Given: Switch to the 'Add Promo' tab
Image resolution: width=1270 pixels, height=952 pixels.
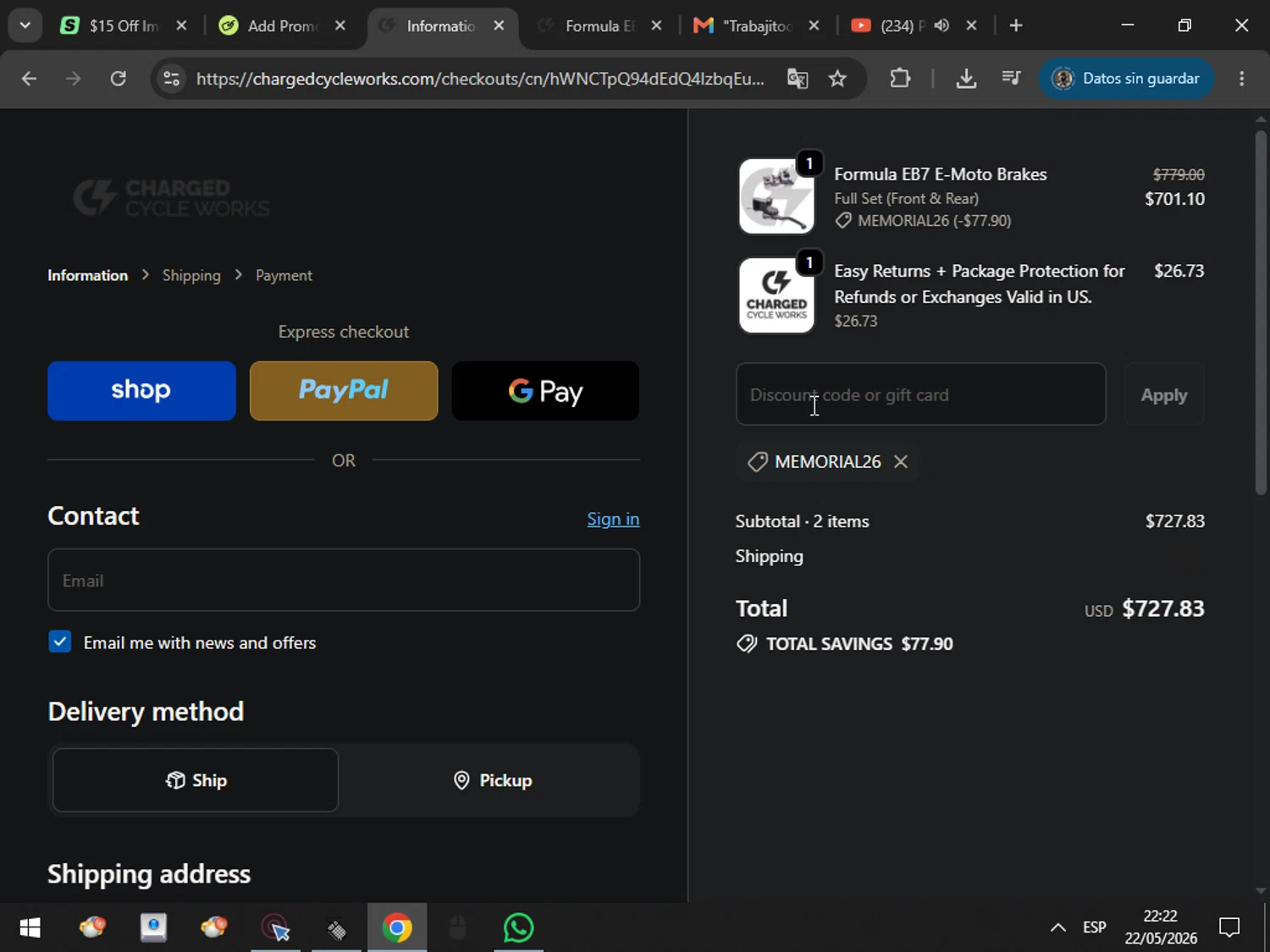Looking at the screenshot, I should (x=282, y=25).
